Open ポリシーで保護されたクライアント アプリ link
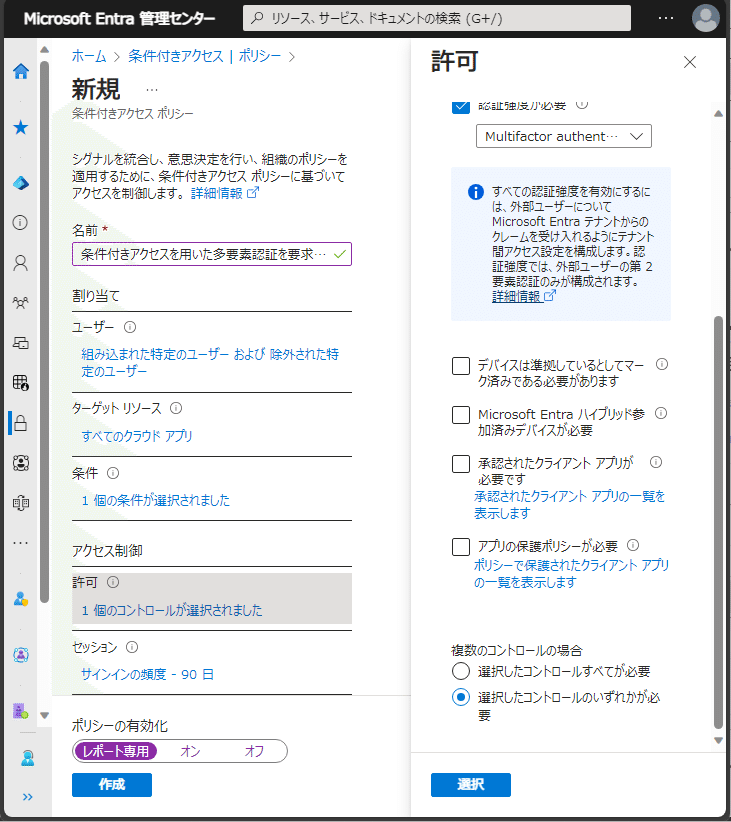Viewport: 731px width, 822px height. click(x=571, y=574)
